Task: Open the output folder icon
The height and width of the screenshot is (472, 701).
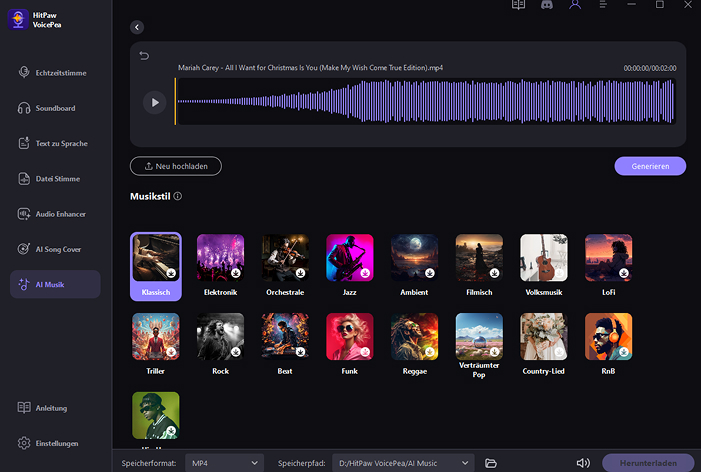Action: 491,463
